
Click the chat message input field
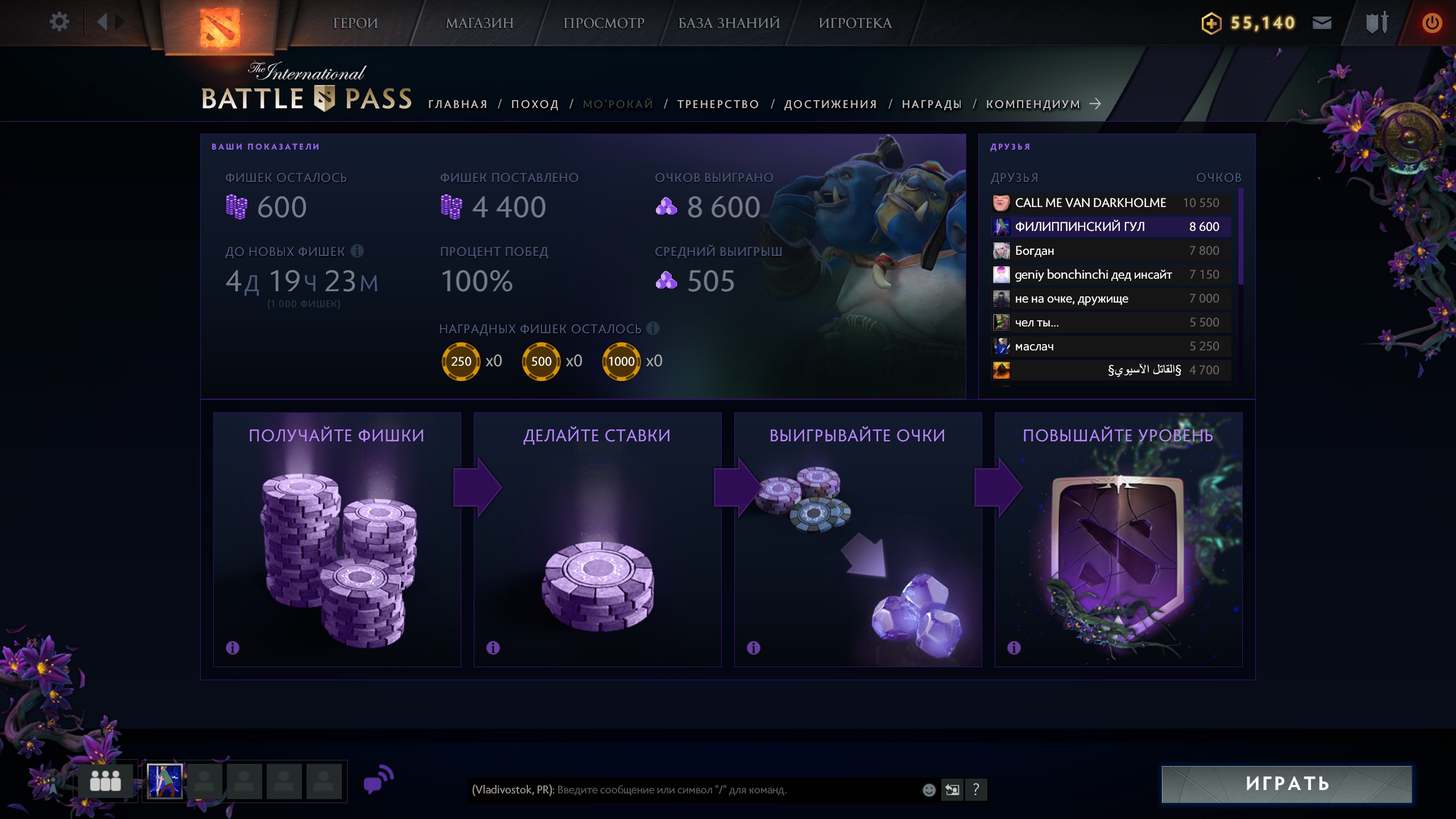694,790
